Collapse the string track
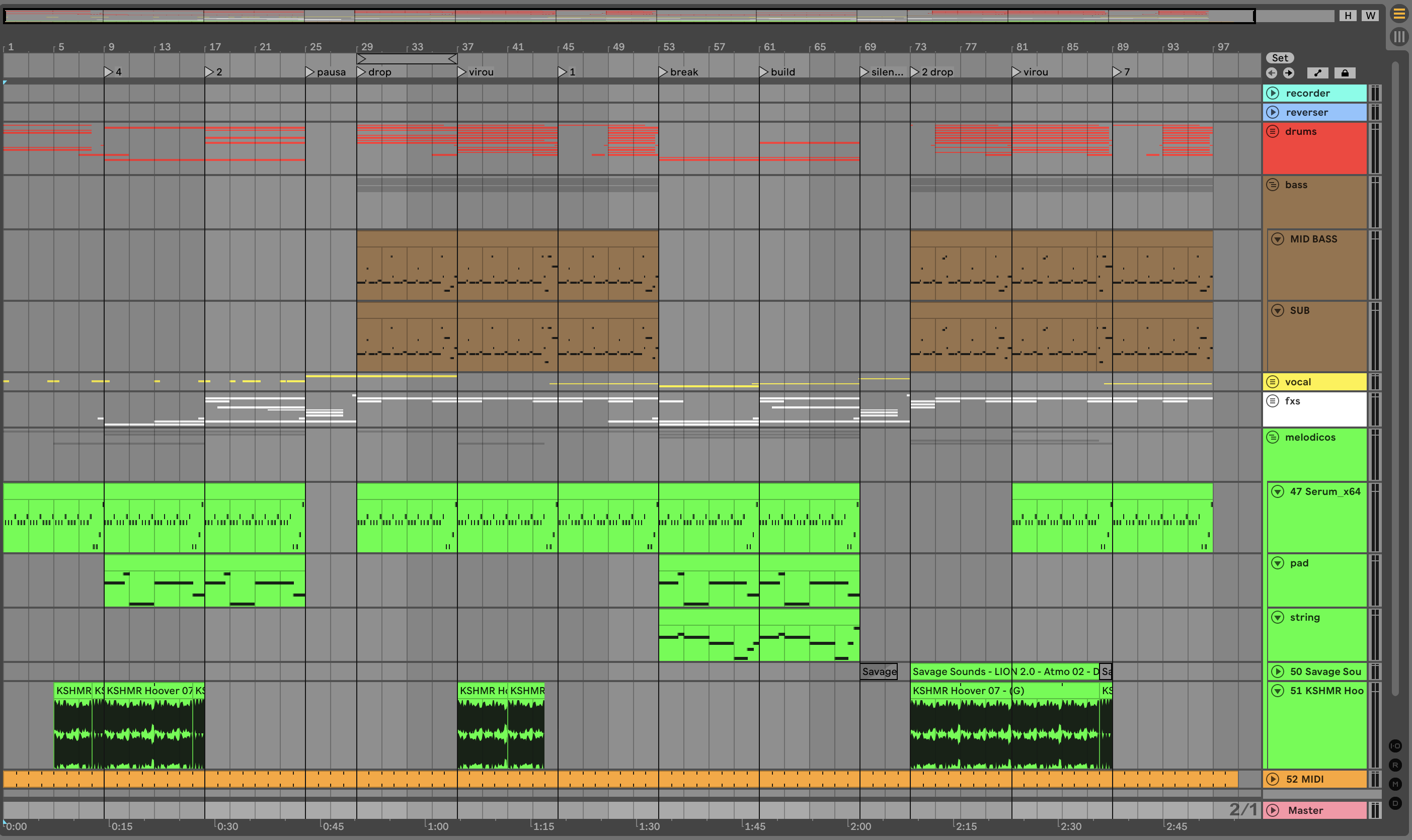1412x840 pixels. pos(1278,617)
